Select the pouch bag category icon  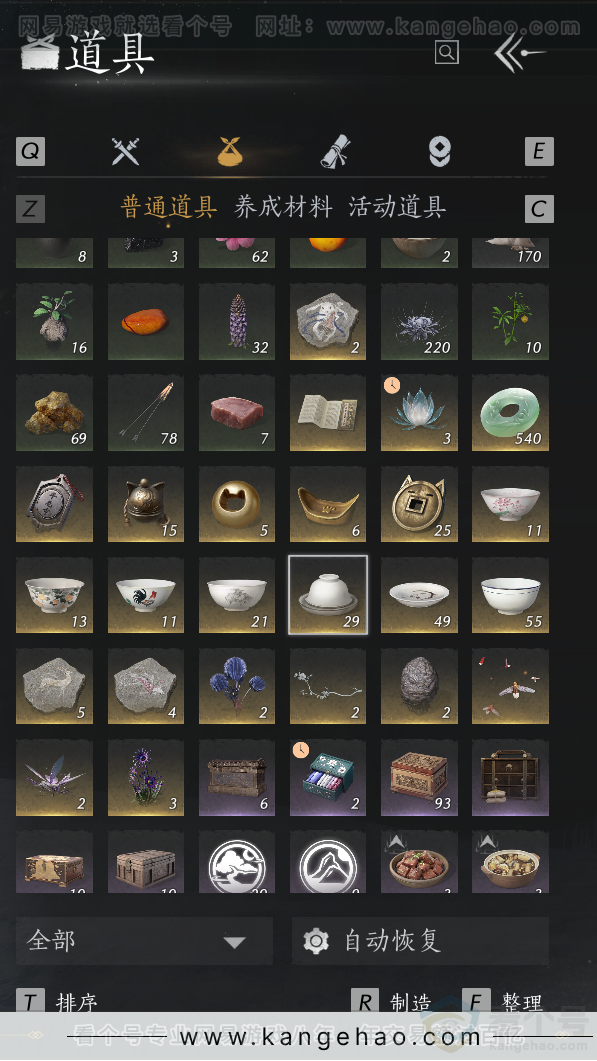[230, 151]
